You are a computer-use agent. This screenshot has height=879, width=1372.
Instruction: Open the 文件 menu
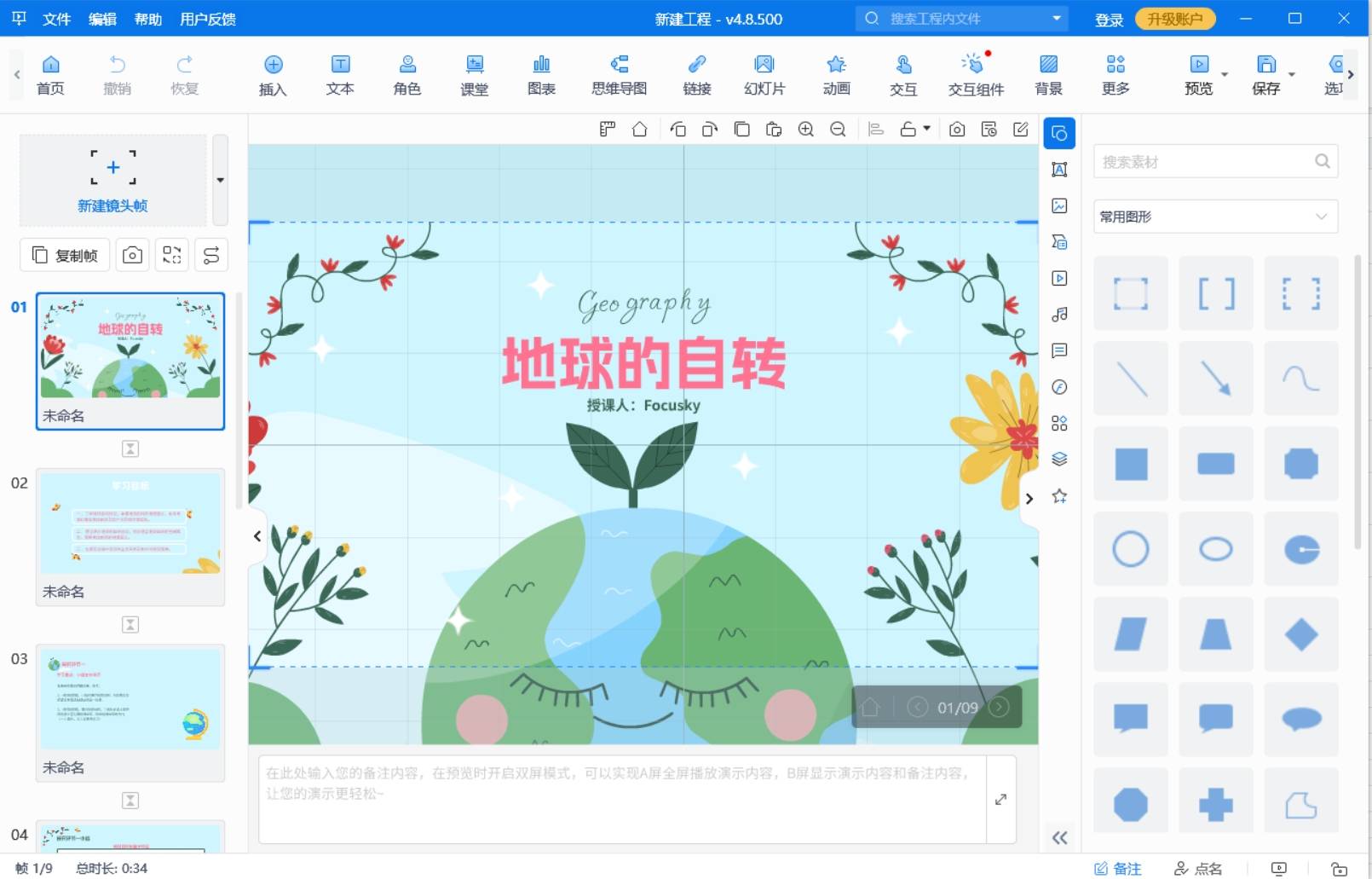[56, 19]
